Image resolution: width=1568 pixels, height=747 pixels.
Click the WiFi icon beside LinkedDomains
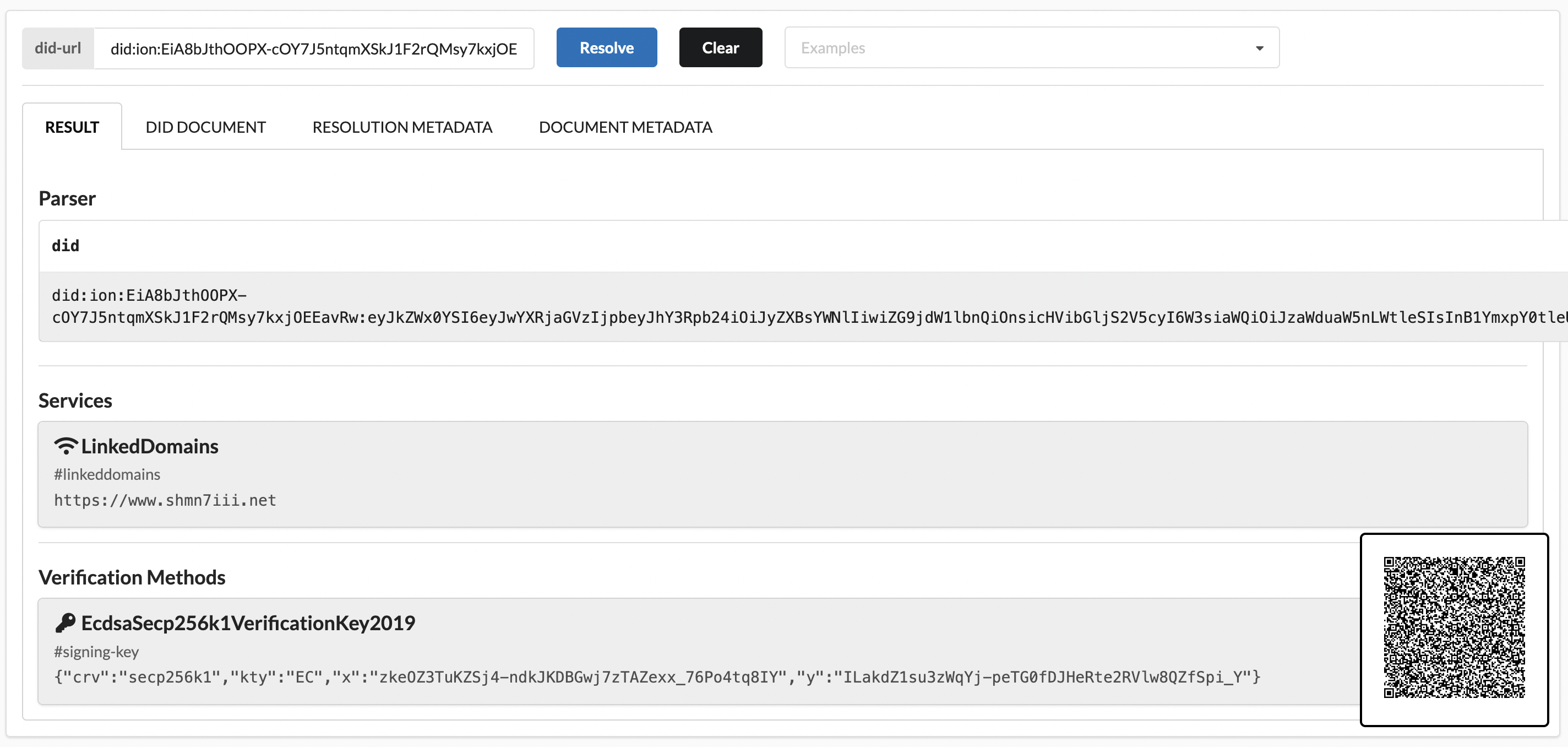coord(66,446)
